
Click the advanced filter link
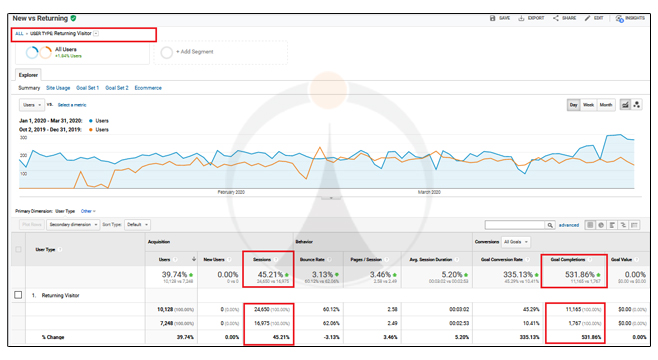[569, 225]
